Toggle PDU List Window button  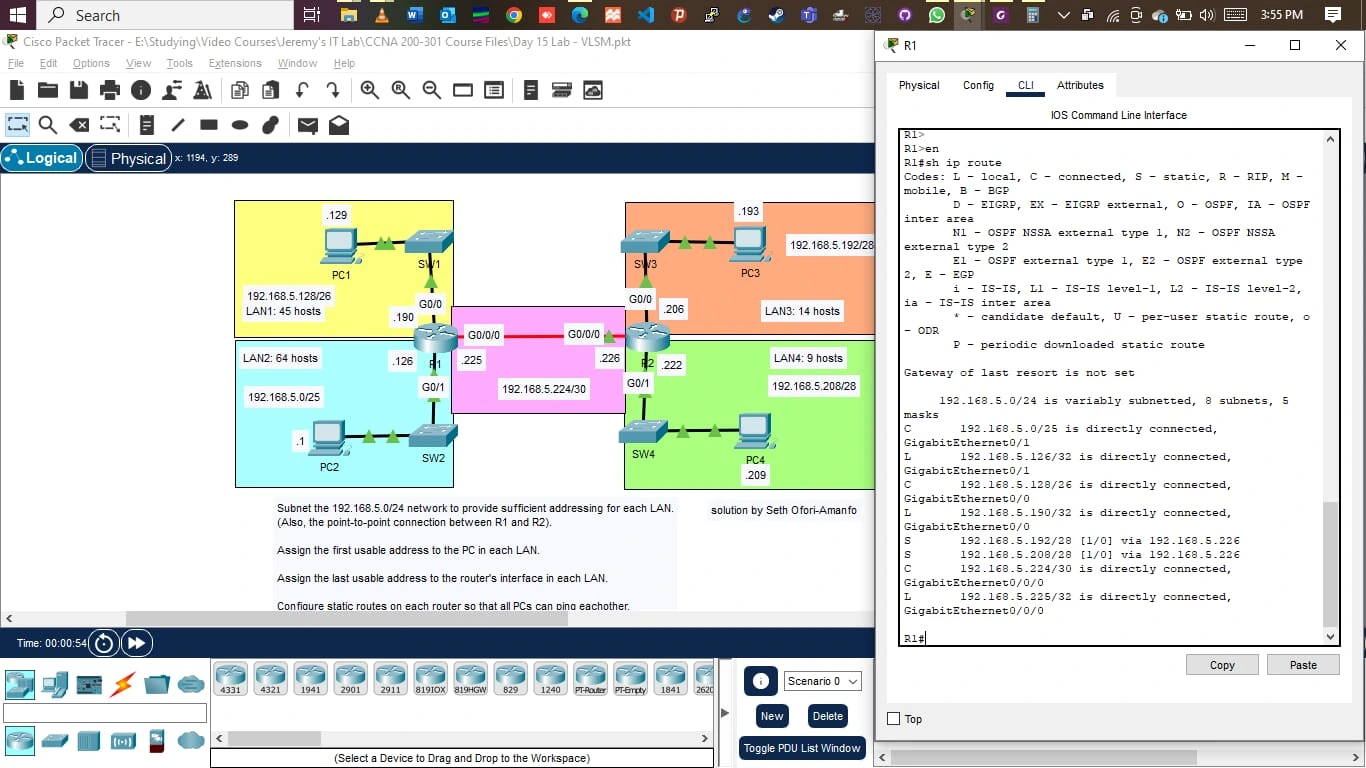[x=802, y=748]
